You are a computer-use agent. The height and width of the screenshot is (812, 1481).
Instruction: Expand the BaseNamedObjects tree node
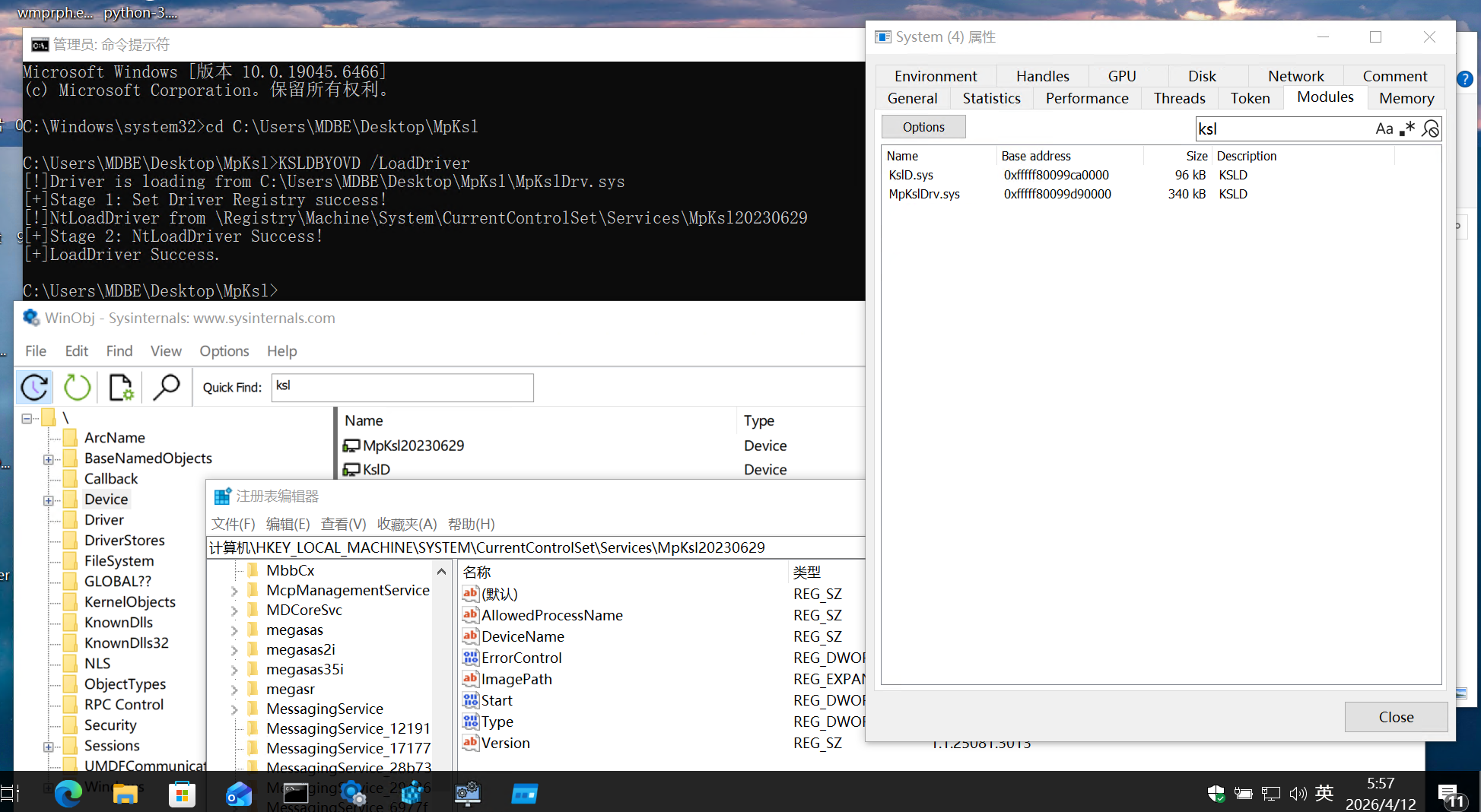pos(49,459)
